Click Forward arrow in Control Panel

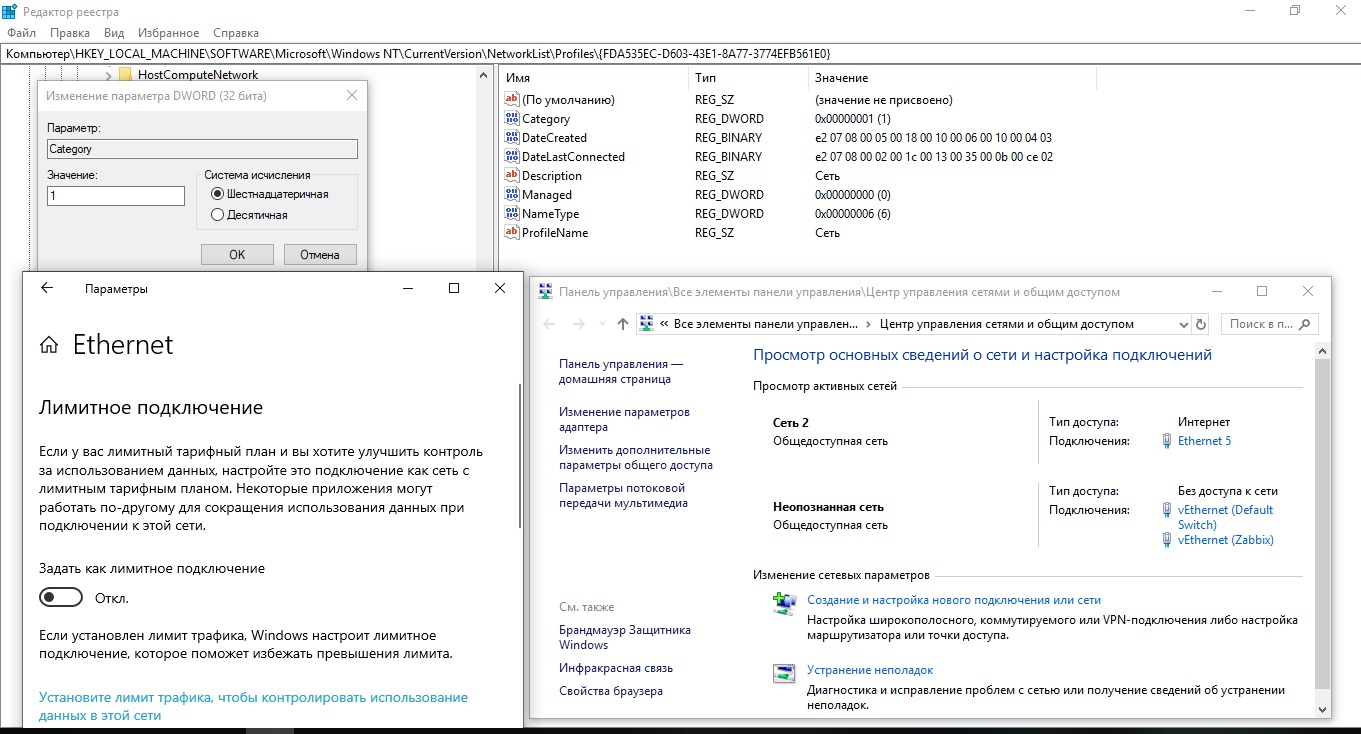578,324
